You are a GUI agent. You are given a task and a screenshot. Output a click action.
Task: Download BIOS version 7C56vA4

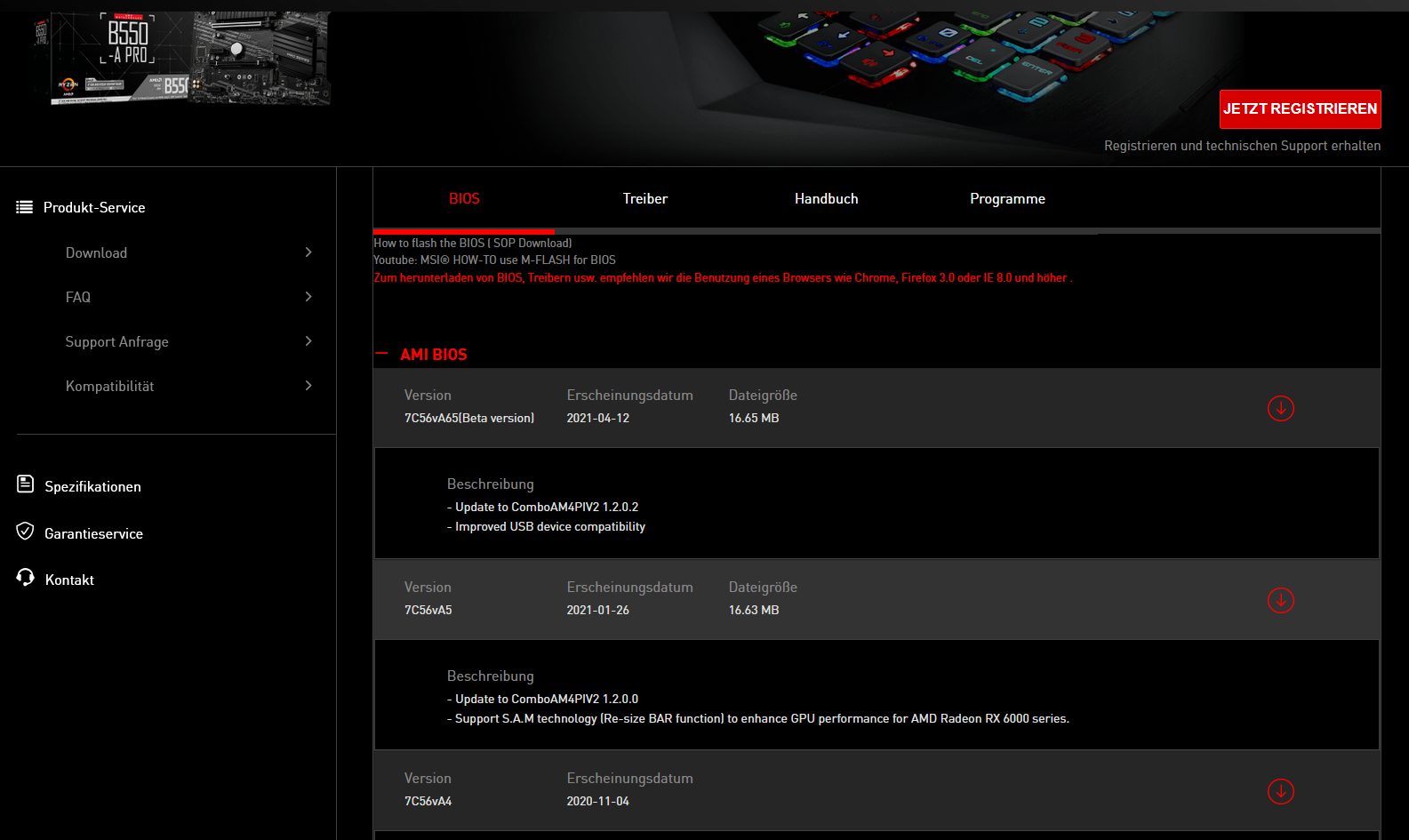1280,791
